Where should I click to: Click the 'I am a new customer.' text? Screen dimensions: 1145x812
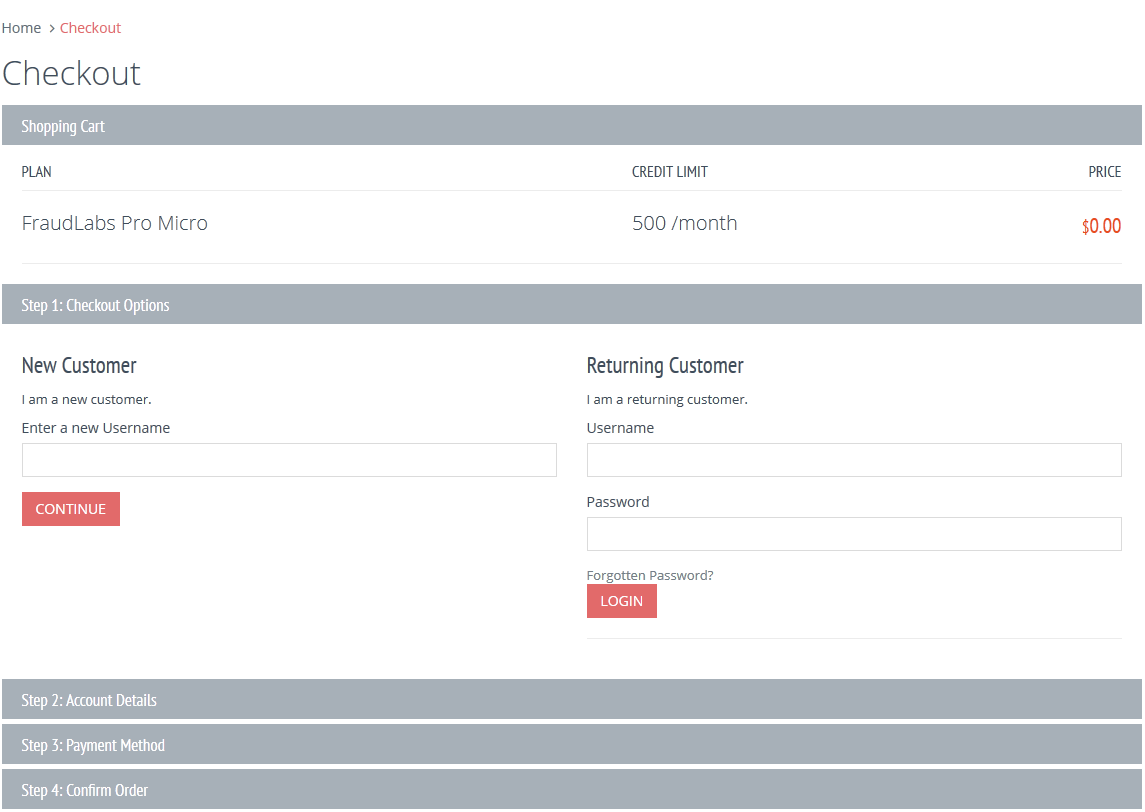pos(86,399)
